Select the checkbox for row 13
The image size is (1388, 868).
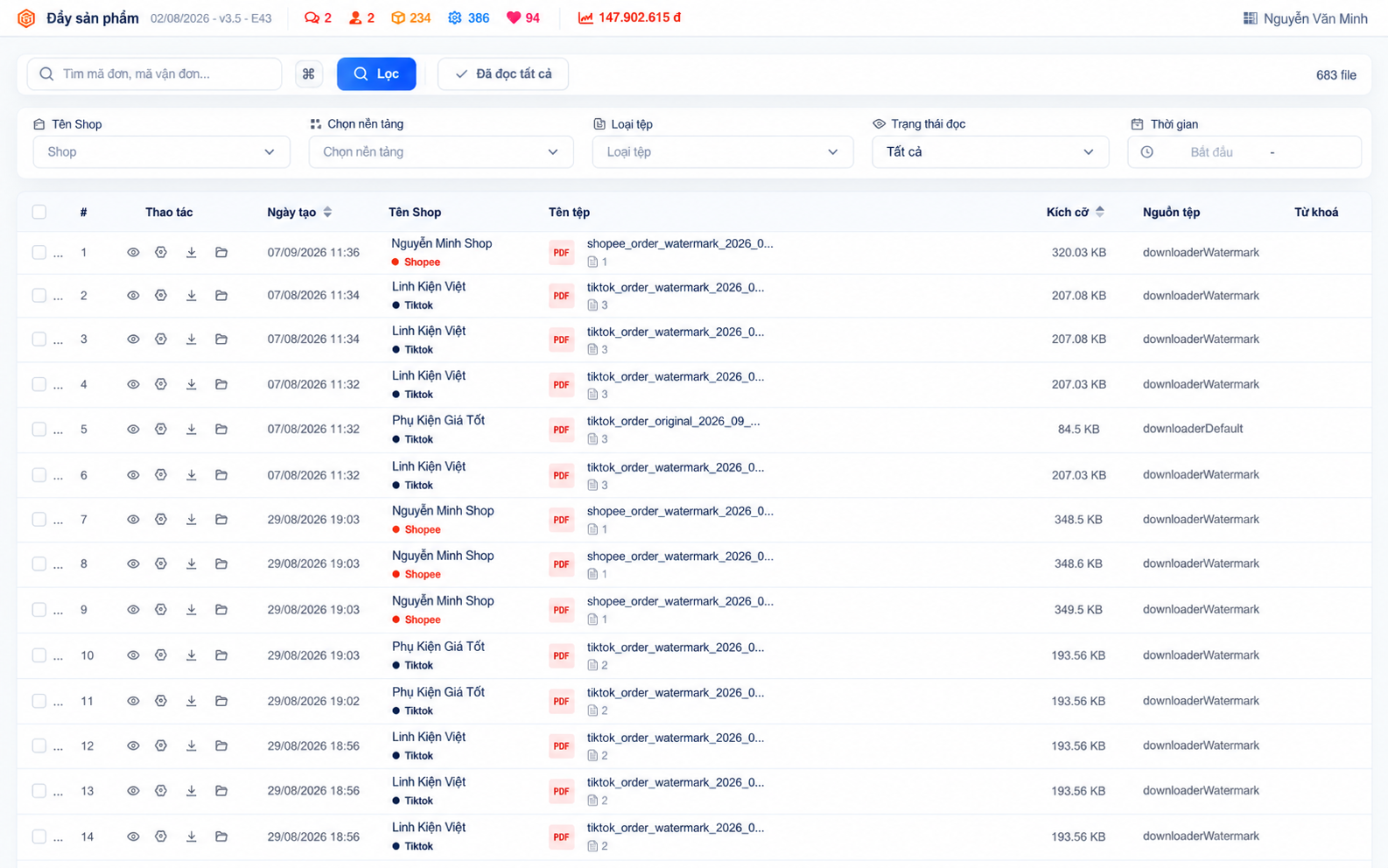(39, 791)
